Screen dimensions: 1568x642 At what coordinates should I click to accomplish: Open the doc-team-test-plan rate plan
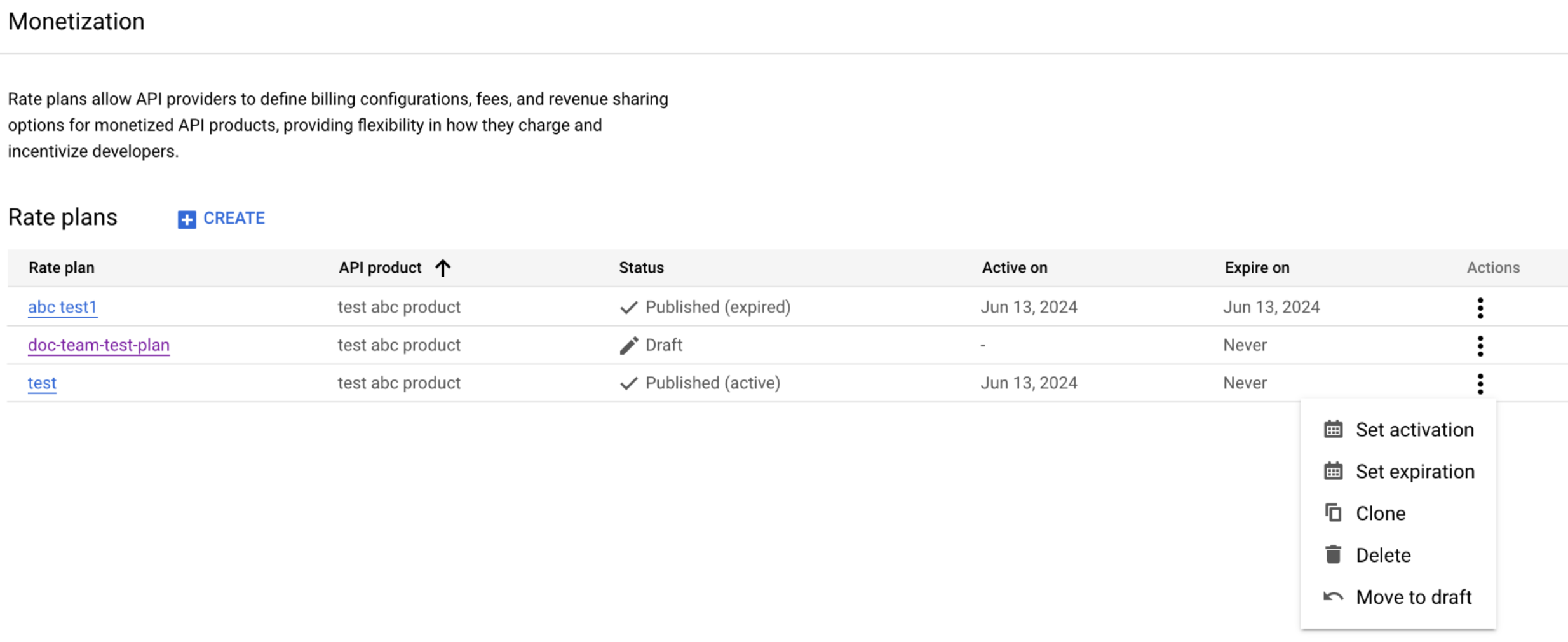tap(98, 345)
